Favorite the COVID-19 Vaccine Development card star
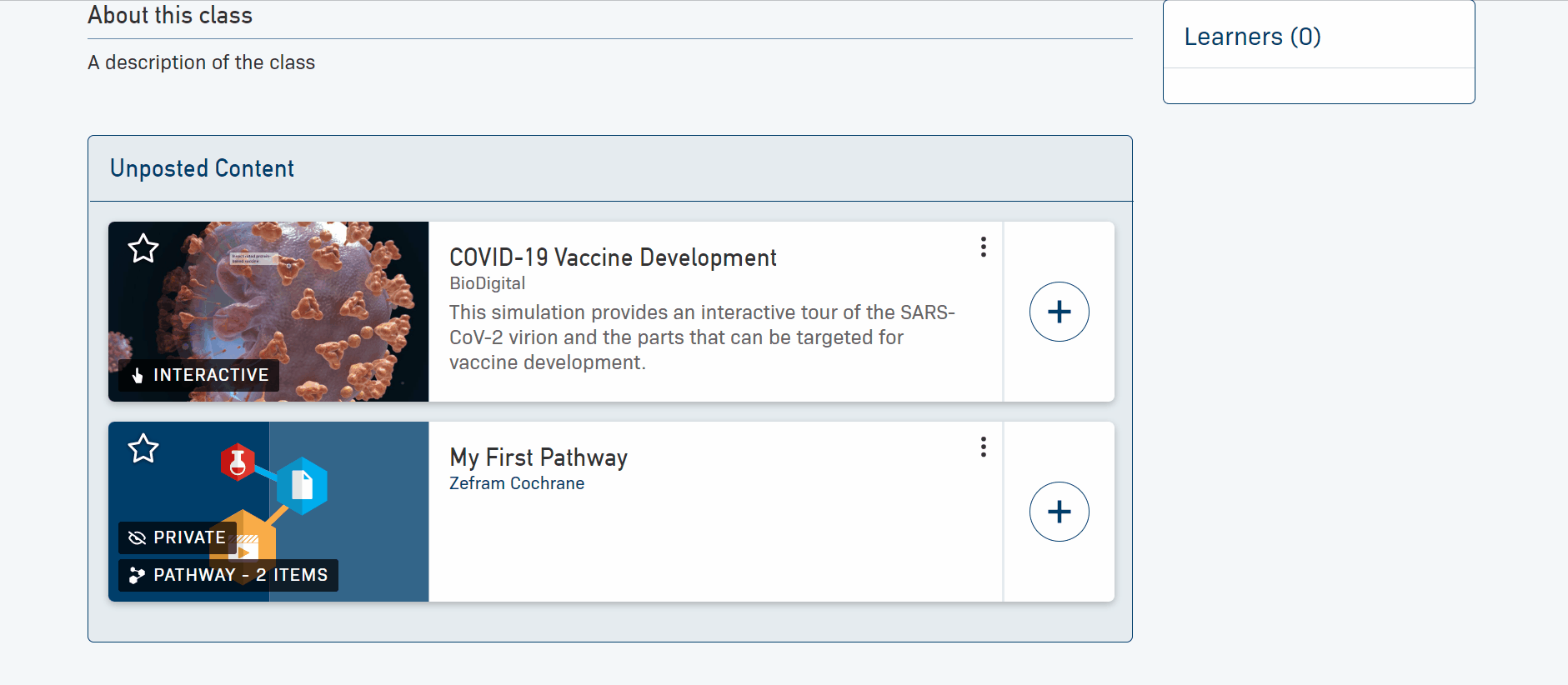This screenshot has width=1568, height=685. (143, 248)
